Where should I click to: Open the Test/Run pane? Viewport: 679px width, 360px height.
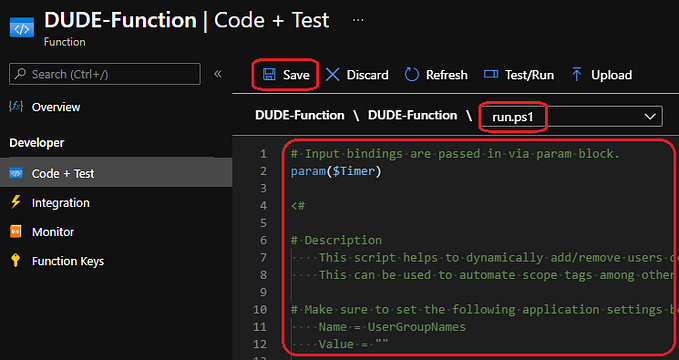[519, 75]
